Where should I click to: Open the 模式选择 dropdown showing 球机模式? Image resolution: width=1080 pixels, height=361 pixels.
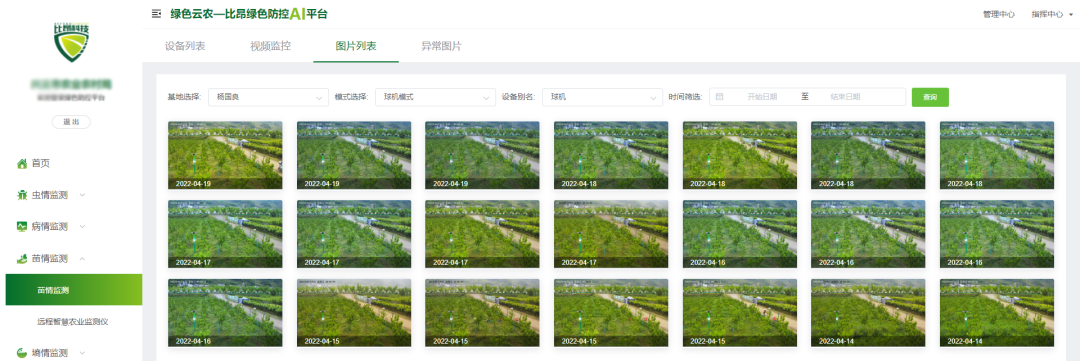[435, 97]
